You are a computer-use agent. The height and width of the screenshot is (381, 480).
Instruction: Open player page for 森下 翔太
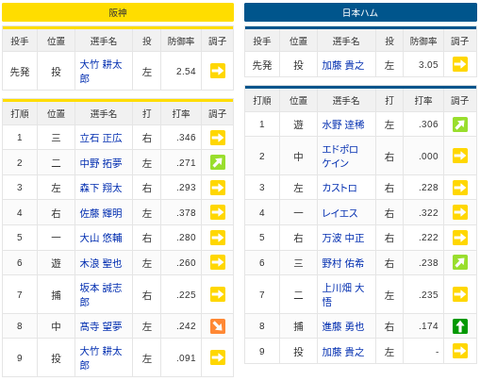(x=101, y=188)
